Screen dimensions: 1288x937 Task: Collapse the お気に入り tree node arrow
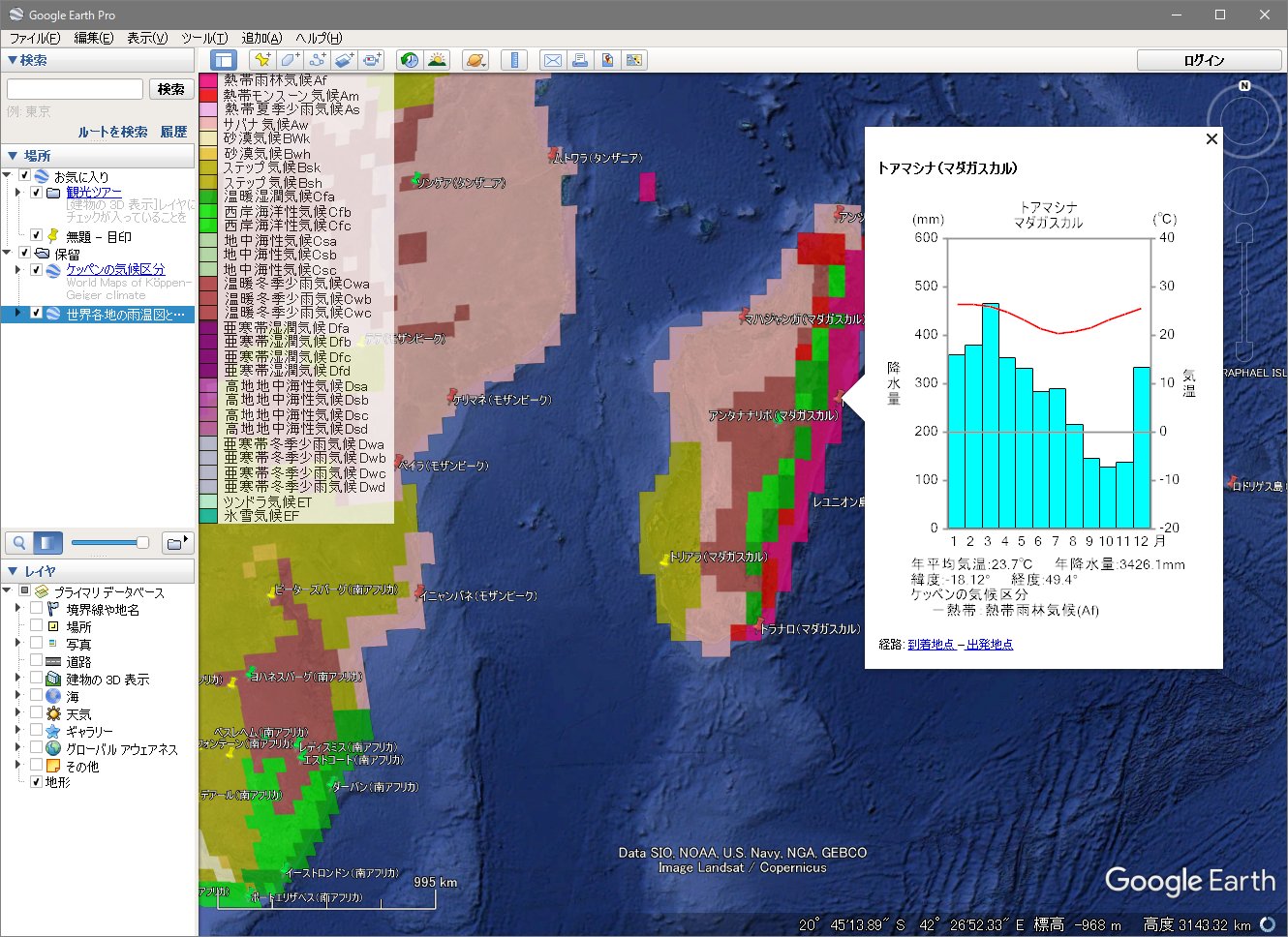(8, 176)
